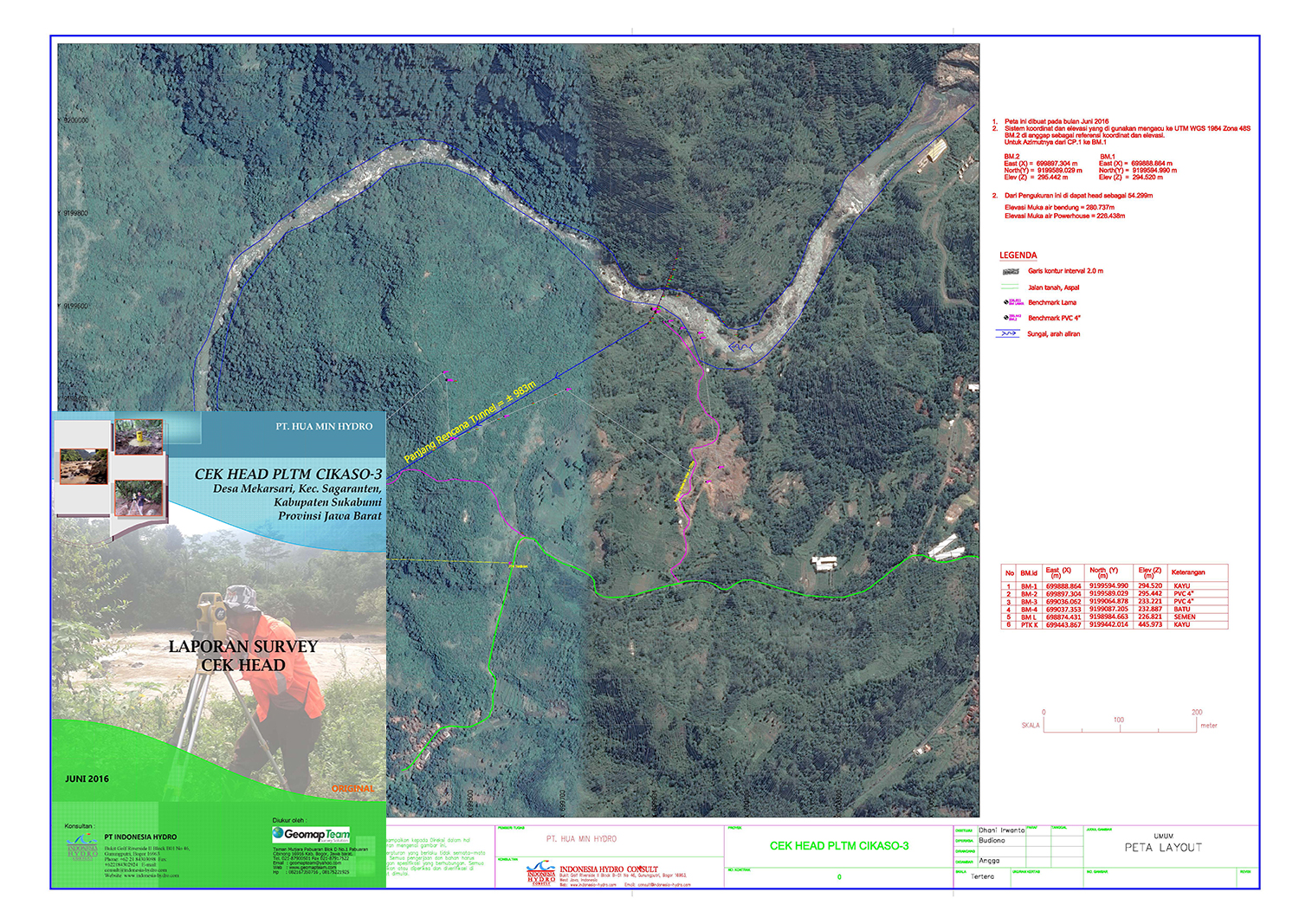Click the Benchmark PVC 4" legend symbol

[1011, 318]
